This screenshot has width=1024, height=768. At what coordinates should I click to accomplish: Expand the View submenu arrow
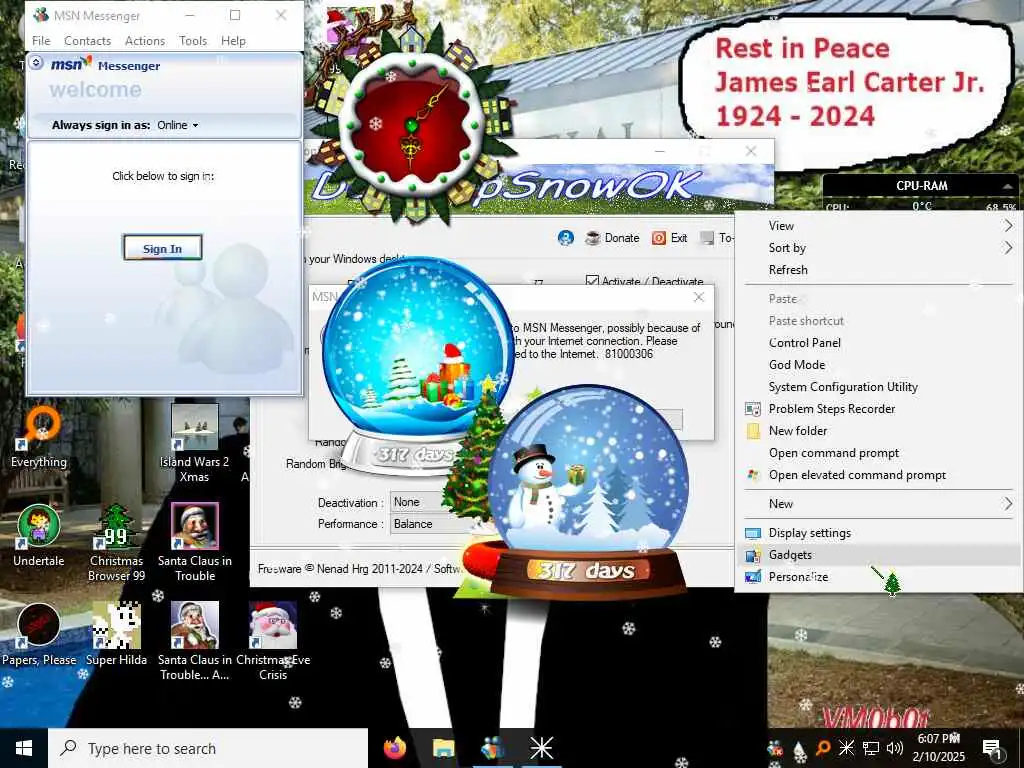(1008, 225)
